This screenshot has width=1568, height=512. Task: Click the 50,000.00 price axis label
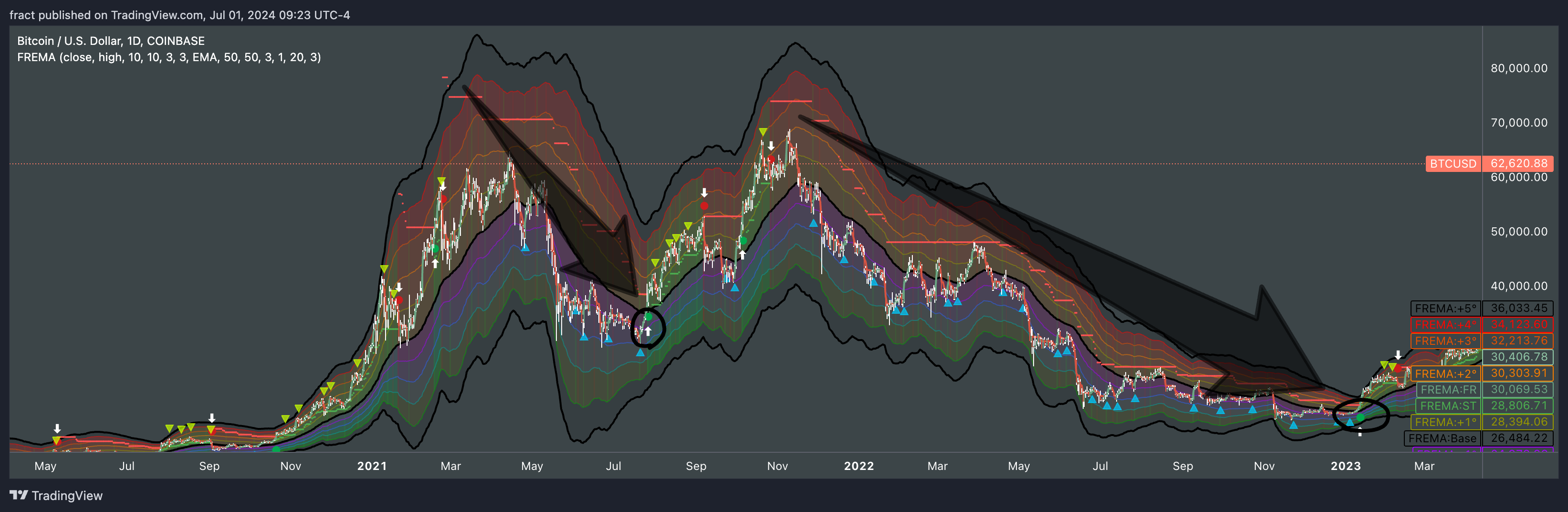coord(1519,232)
